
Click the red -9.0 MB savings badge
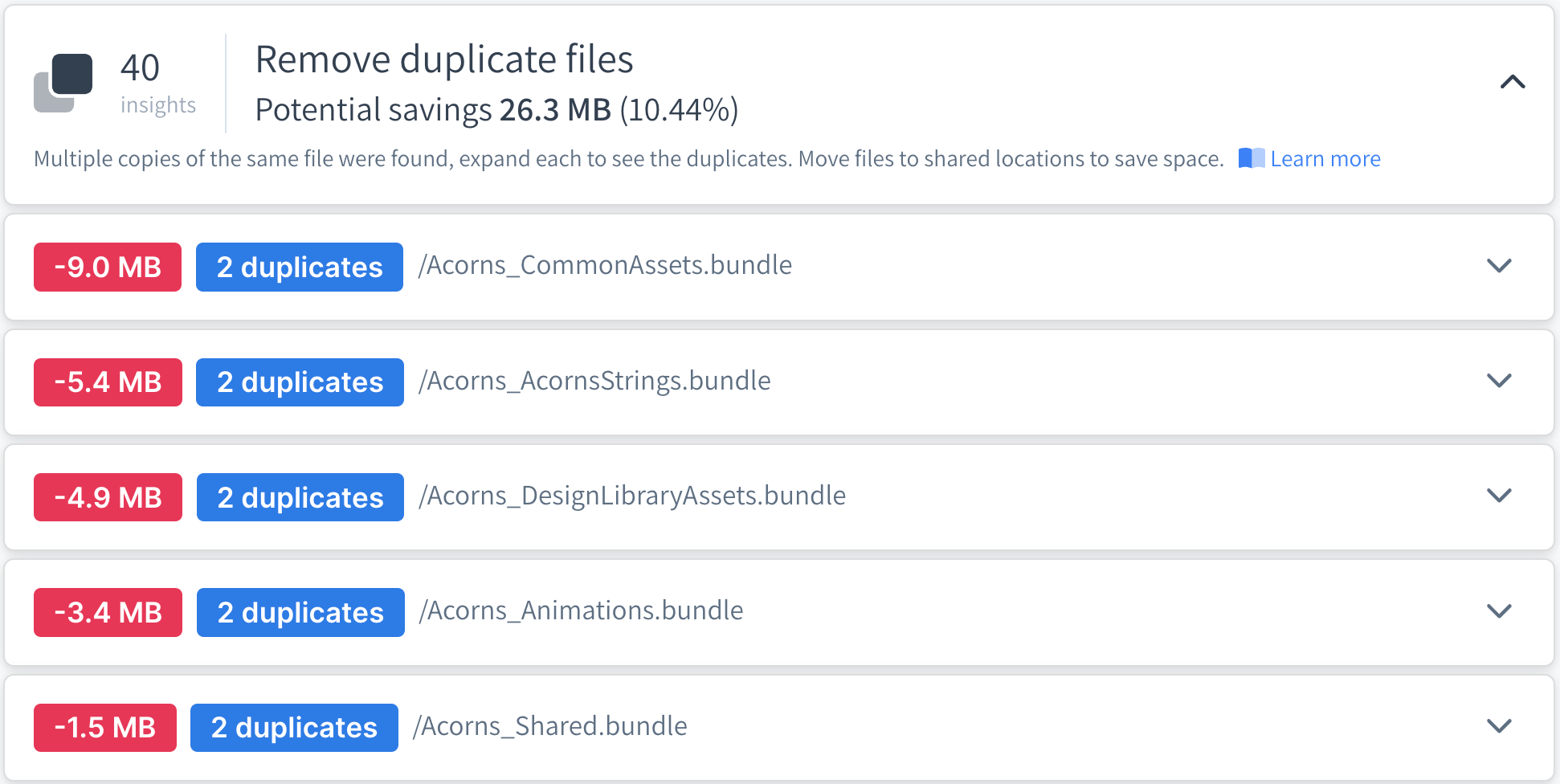tap(107, 267)
